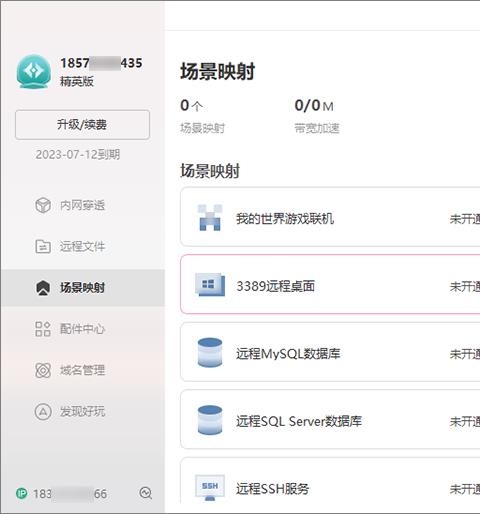Click the 发现好玩 circle icon

pyautogui.click(x=43, y=411)
